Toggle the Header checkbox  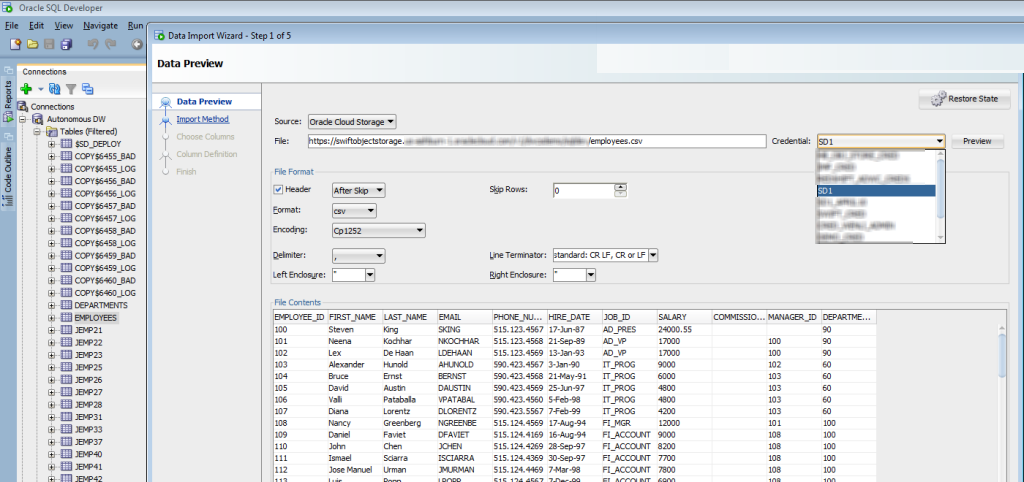click(278, 189)
